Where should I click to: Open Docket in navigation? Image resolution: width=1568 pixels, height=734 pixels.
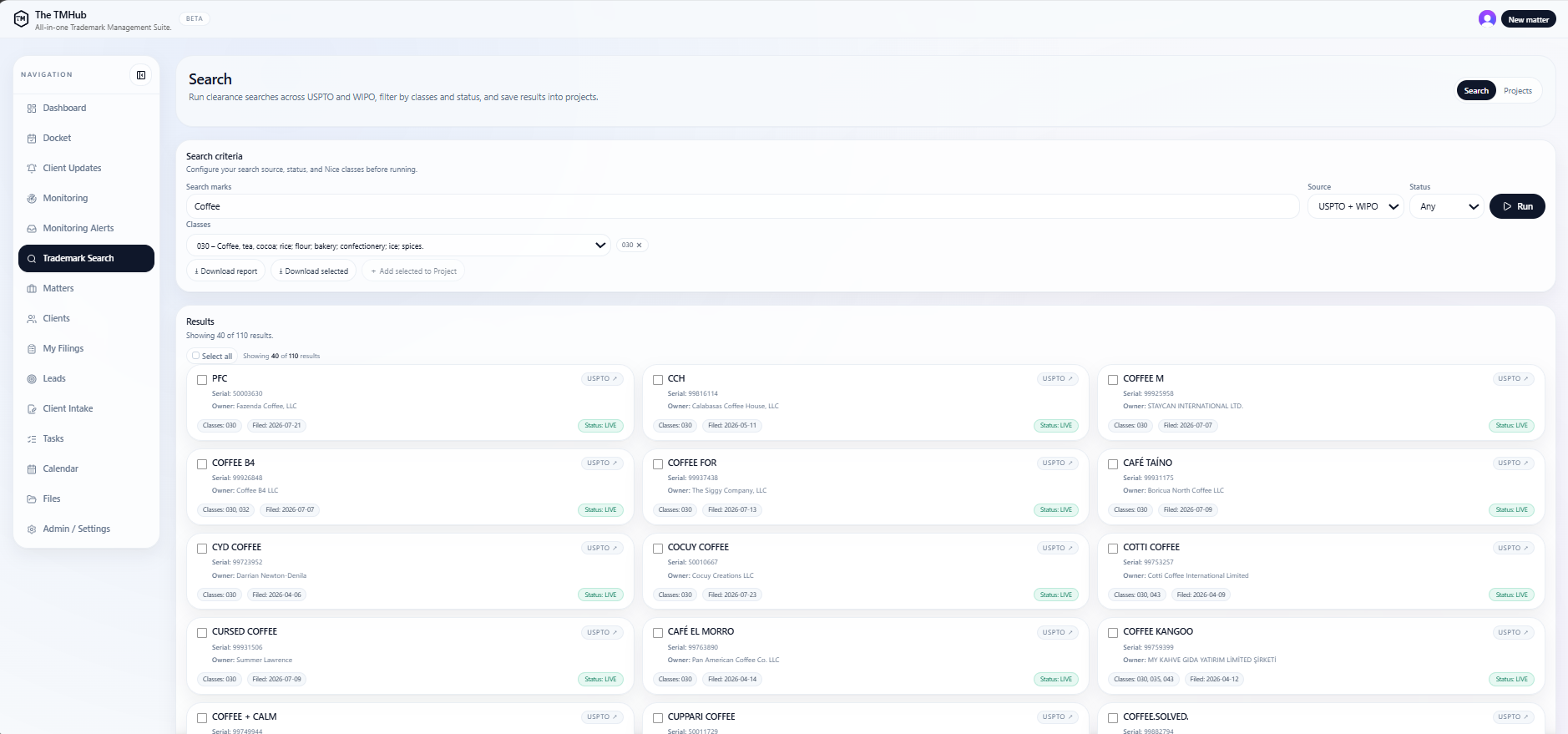86,139
